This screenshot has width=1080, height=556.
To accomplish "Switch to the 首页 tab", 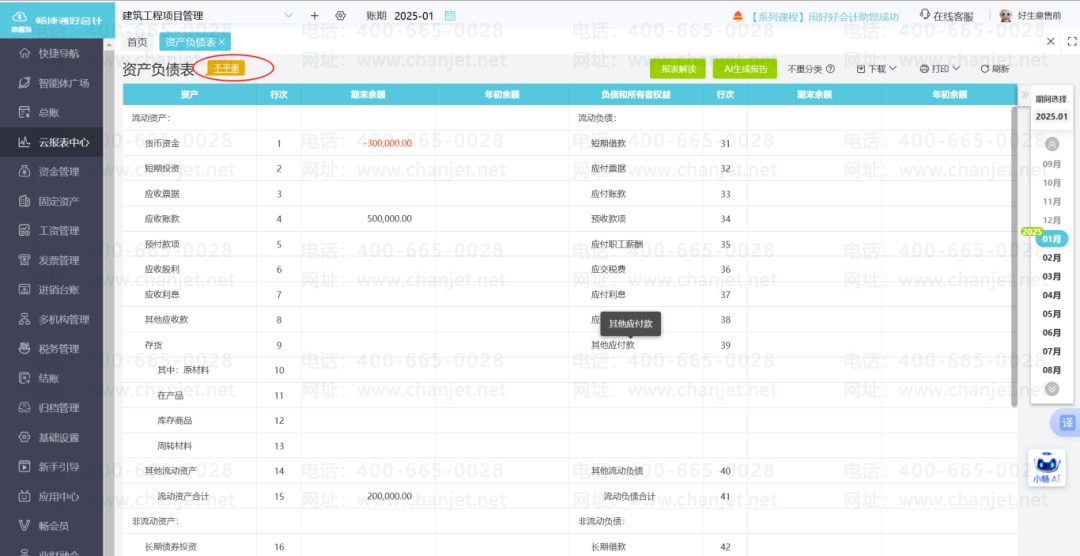I will [137, 42].
